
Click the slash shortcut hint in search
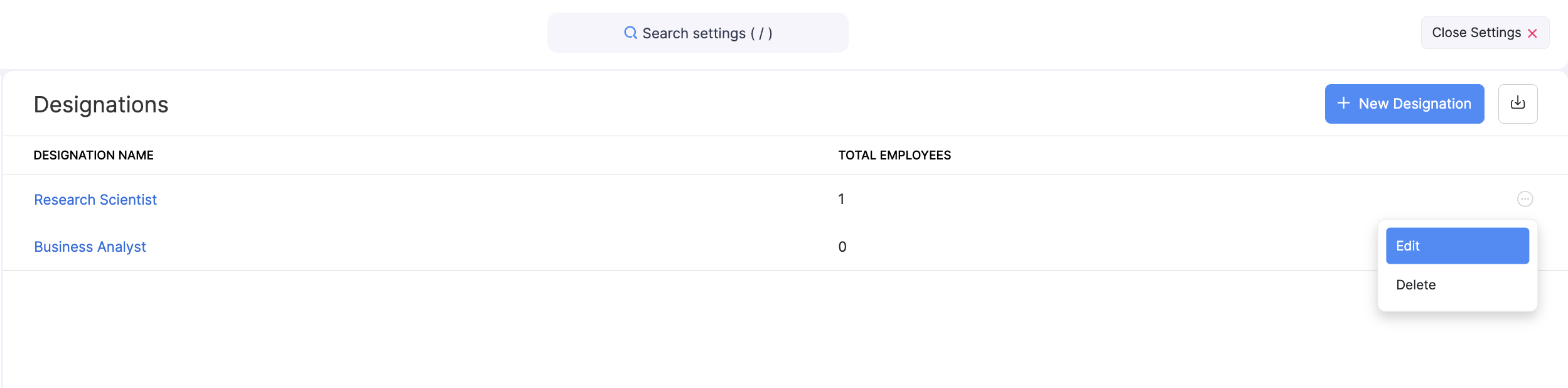point(761,33)
